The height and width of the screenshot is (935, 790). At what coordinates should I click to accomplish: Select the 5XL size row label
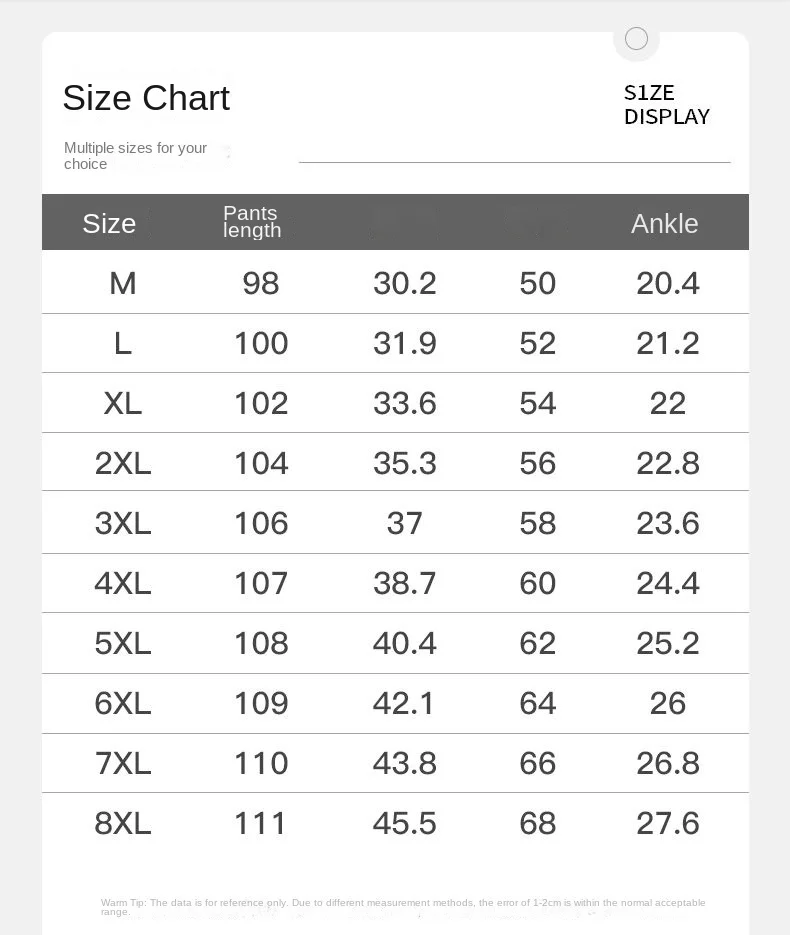click(123, 643)
